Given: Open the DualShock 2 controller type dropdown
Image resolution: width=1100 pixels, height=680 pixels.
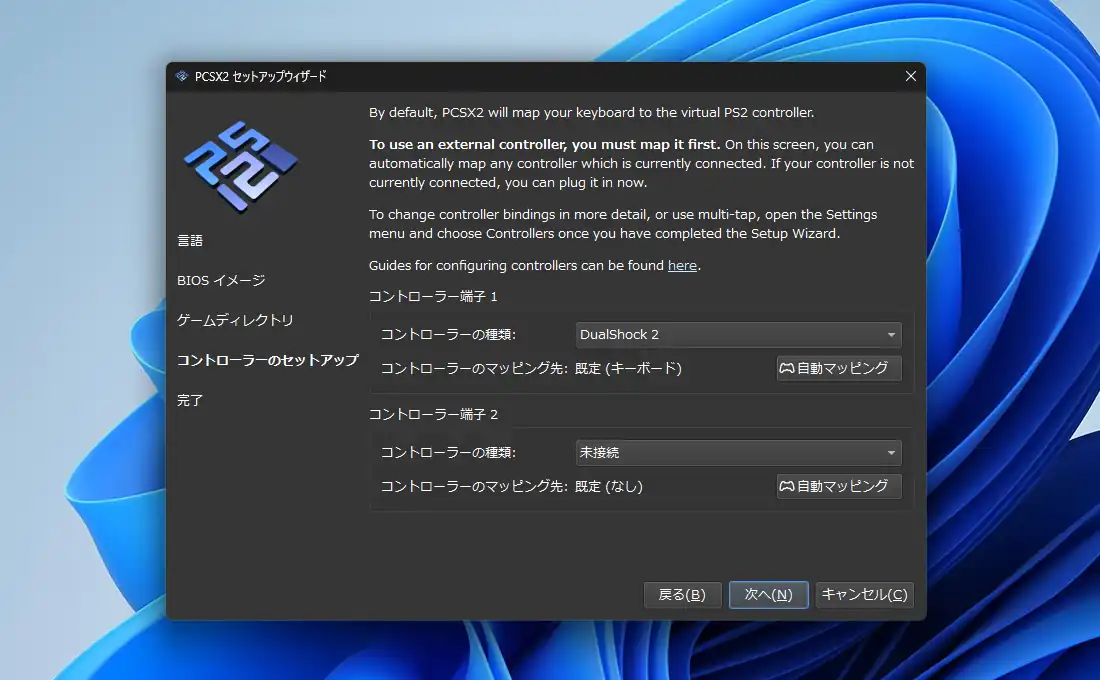Looking at the screenshot, I should (x=738, y=335).
